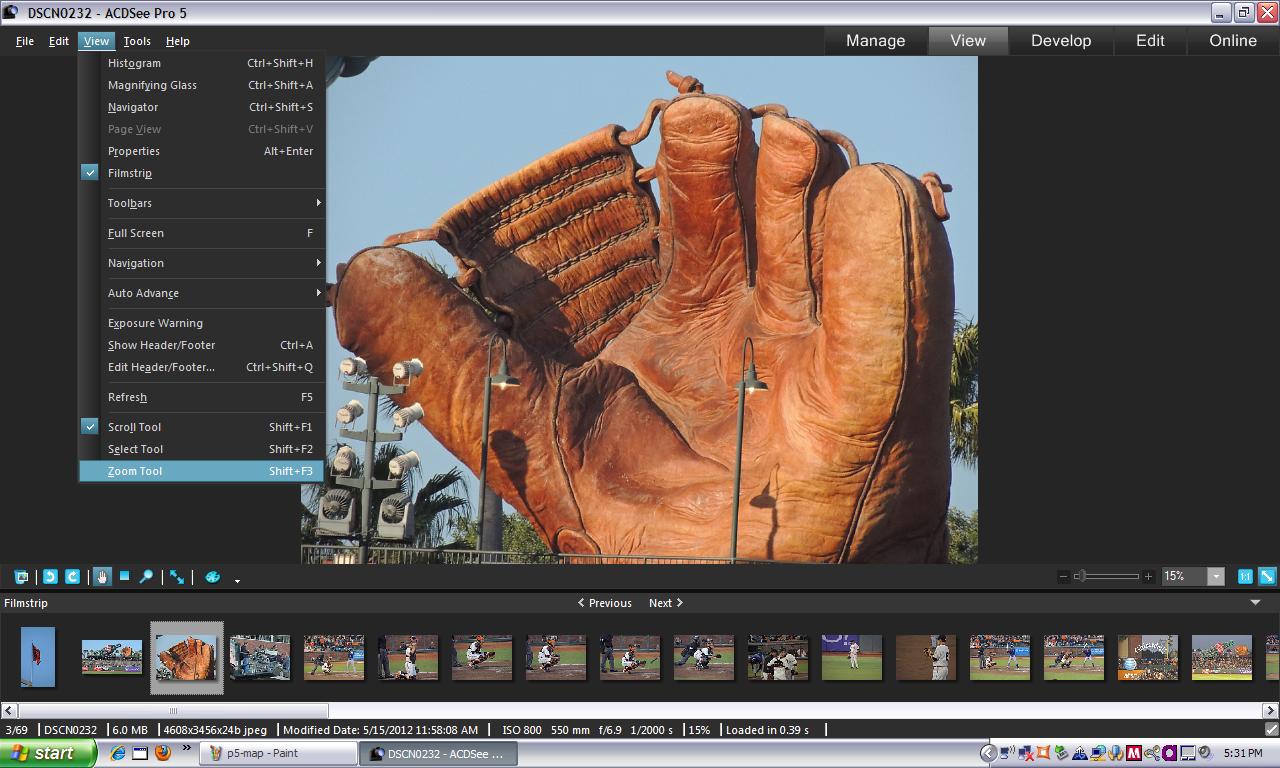Click the external editor palette icon
This screenshot has height=768, width=1280.
coord(212,577)
